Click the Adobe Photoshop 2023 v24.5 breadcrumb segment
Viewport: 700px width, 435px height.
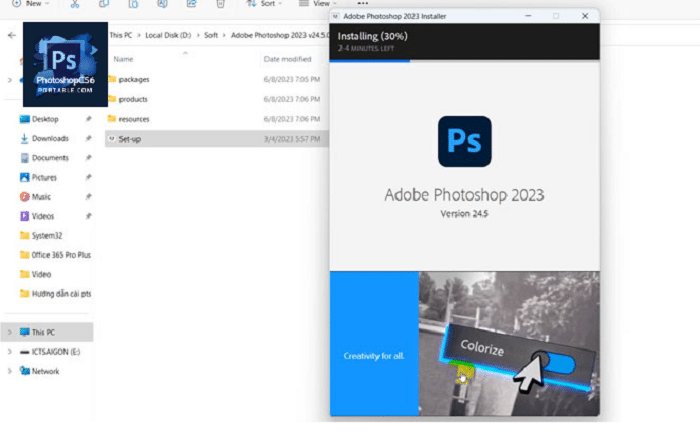tap(280, 35)
